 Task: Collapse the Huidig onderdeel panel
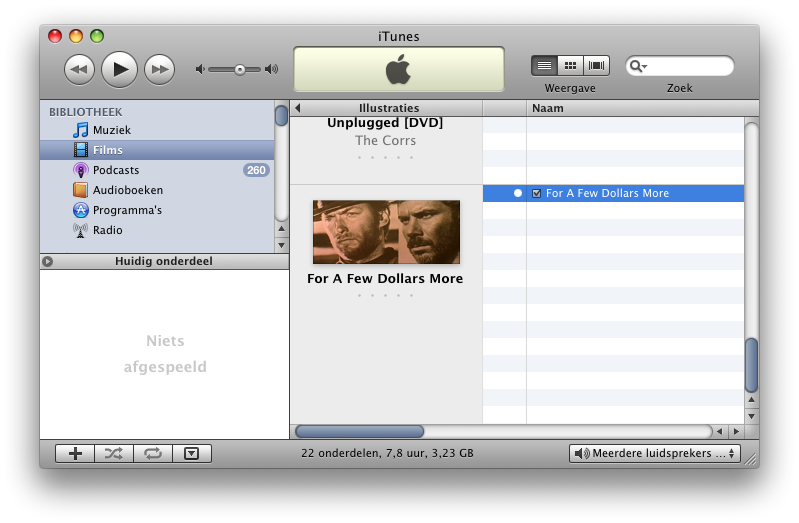[47, 261]
